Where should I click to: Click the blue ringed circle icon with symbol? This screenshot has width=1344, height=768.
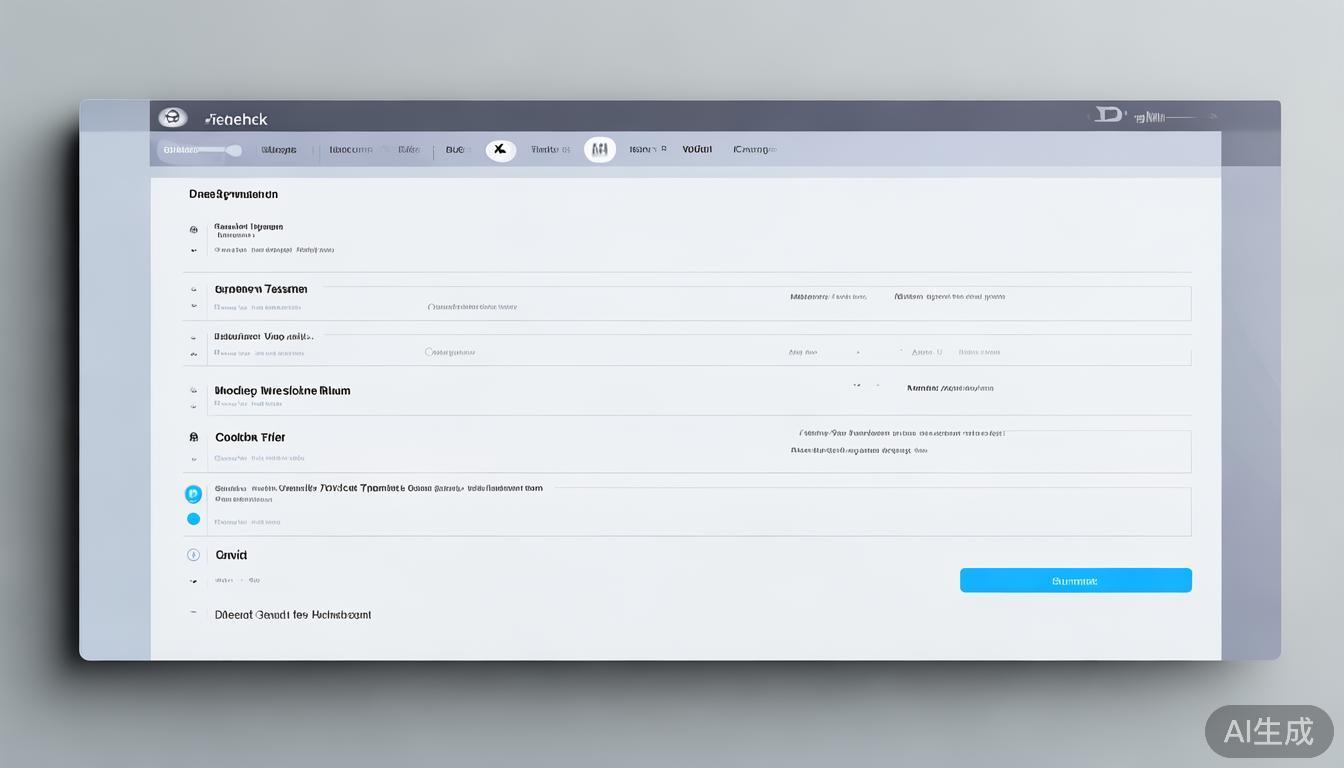pyautogui.click(x=193, y=494)
